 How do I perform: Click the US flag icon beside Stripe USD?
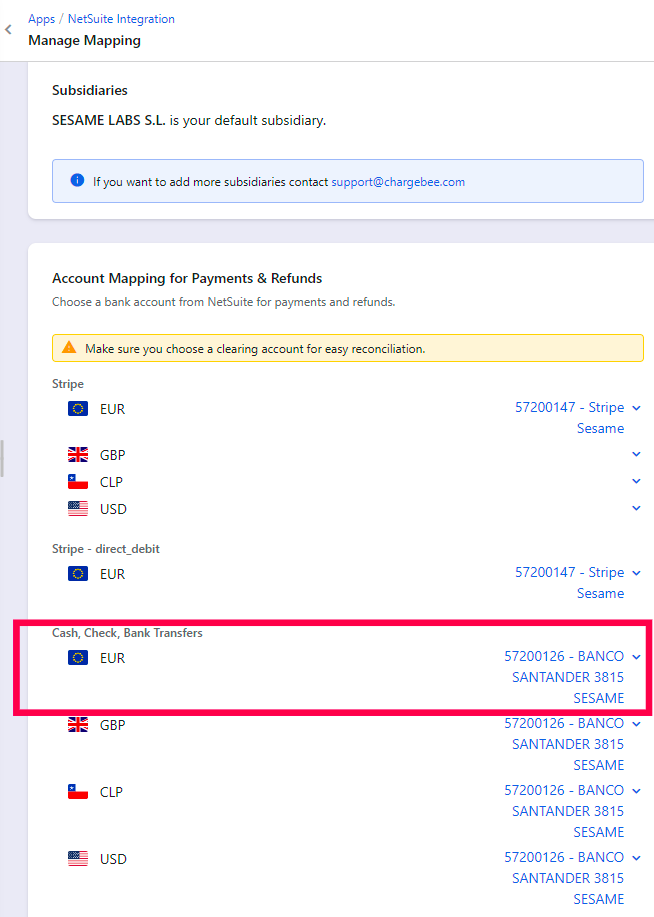78,508
